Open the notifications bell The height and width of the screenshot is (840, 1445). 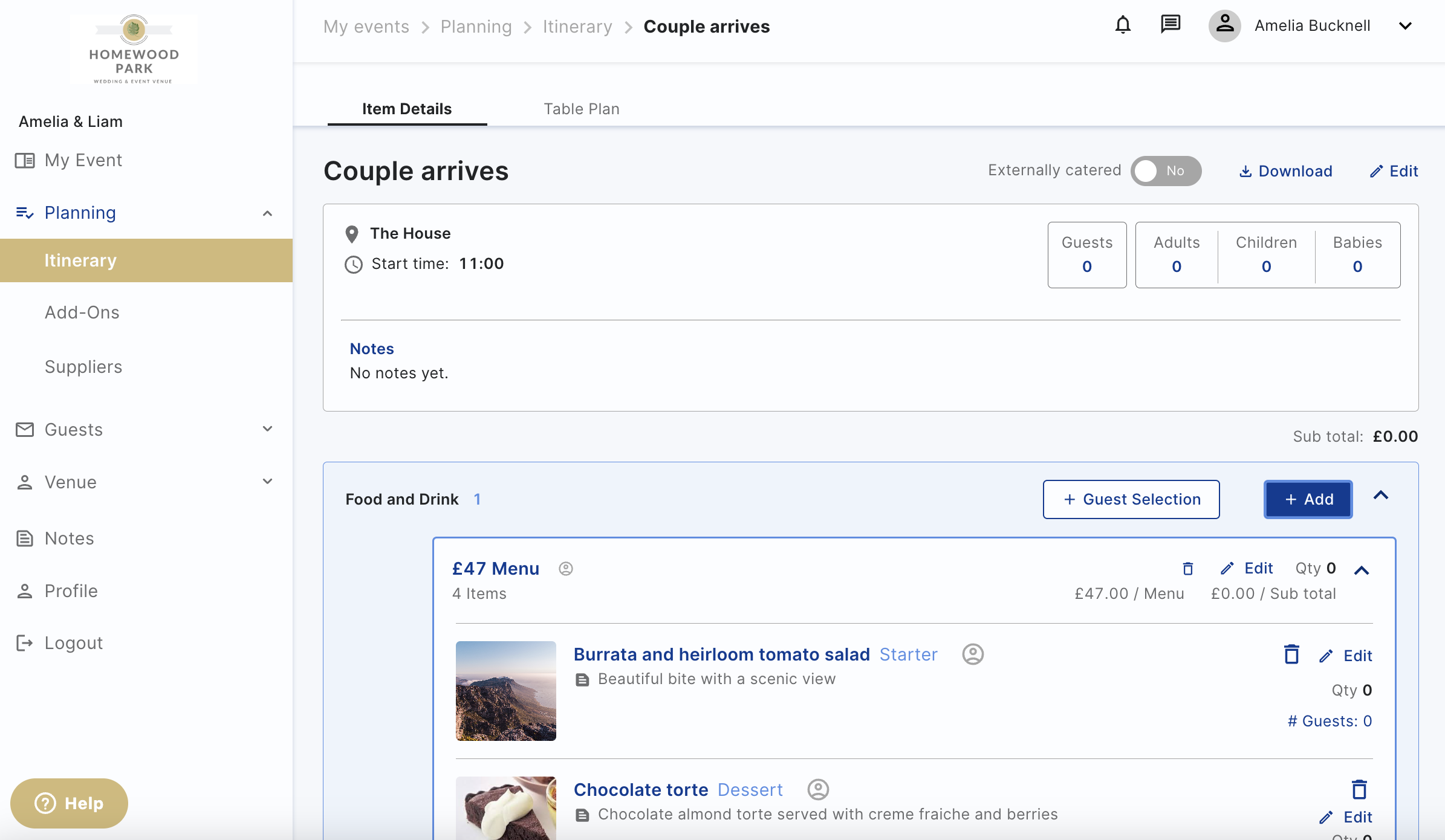coord(1123,25)
